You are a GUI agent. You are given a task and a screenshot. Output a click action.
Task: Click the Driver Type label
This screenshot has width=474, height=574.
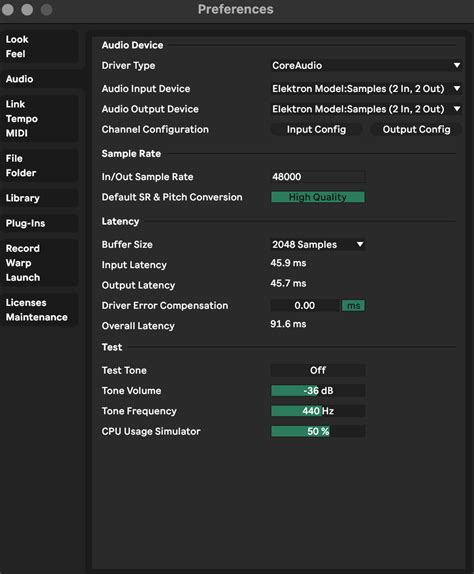(x=128, y=66)
